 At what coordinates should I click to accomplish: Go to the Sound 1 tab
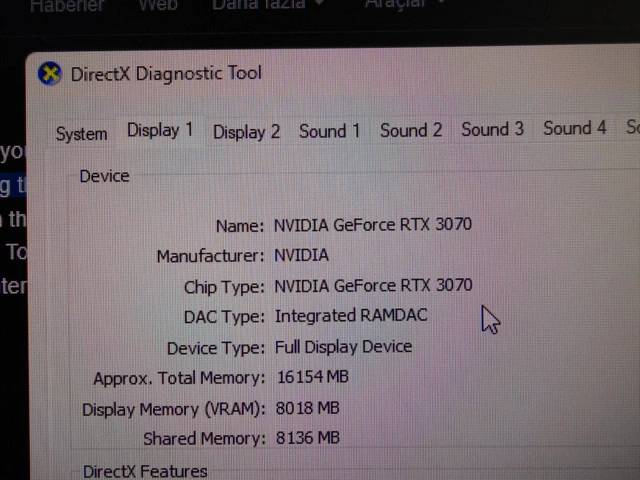329,131
